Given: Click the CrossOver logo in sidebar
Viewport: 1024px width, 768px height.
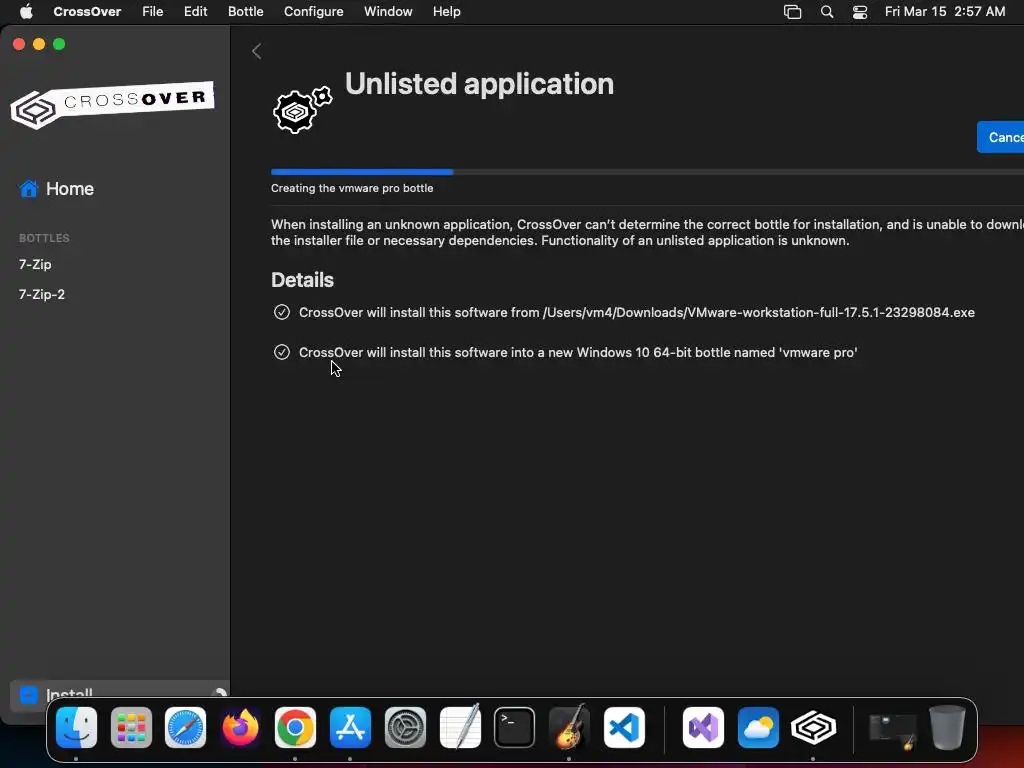Looking at the screenshot, I should (112, 104).
